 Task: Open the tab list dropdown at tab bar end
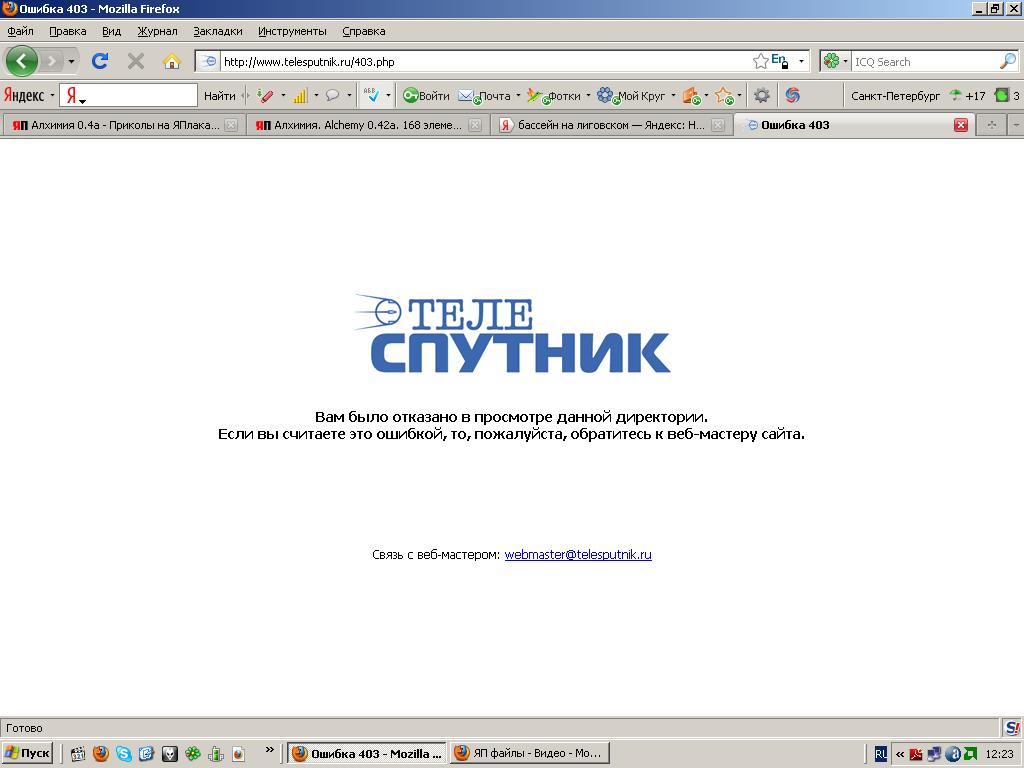pyautogui.click(x=1016, y=125)
